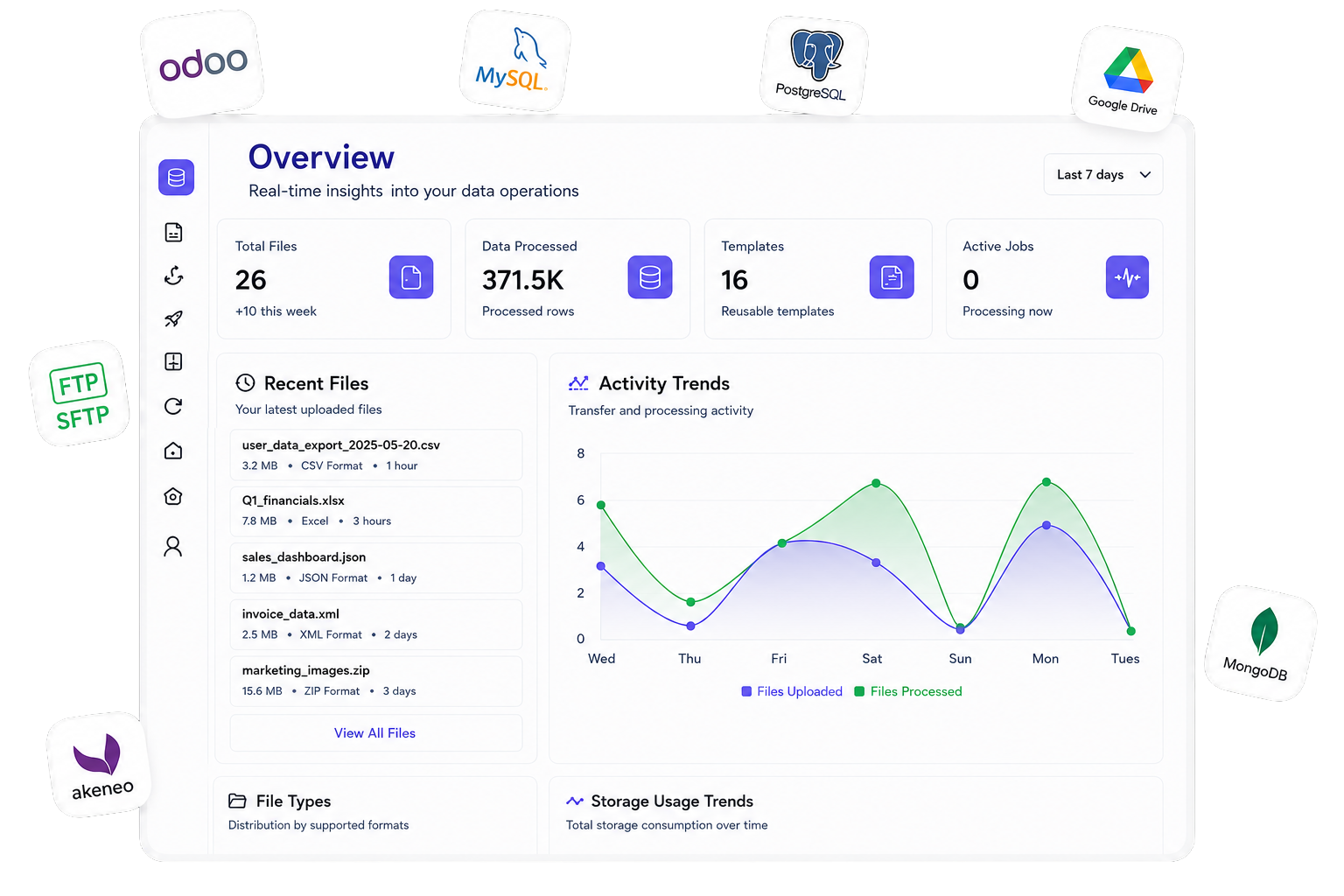Click the Sat green Files Processed data point
The width and height of the screenshot is (1344, 896).
(876, 483)
